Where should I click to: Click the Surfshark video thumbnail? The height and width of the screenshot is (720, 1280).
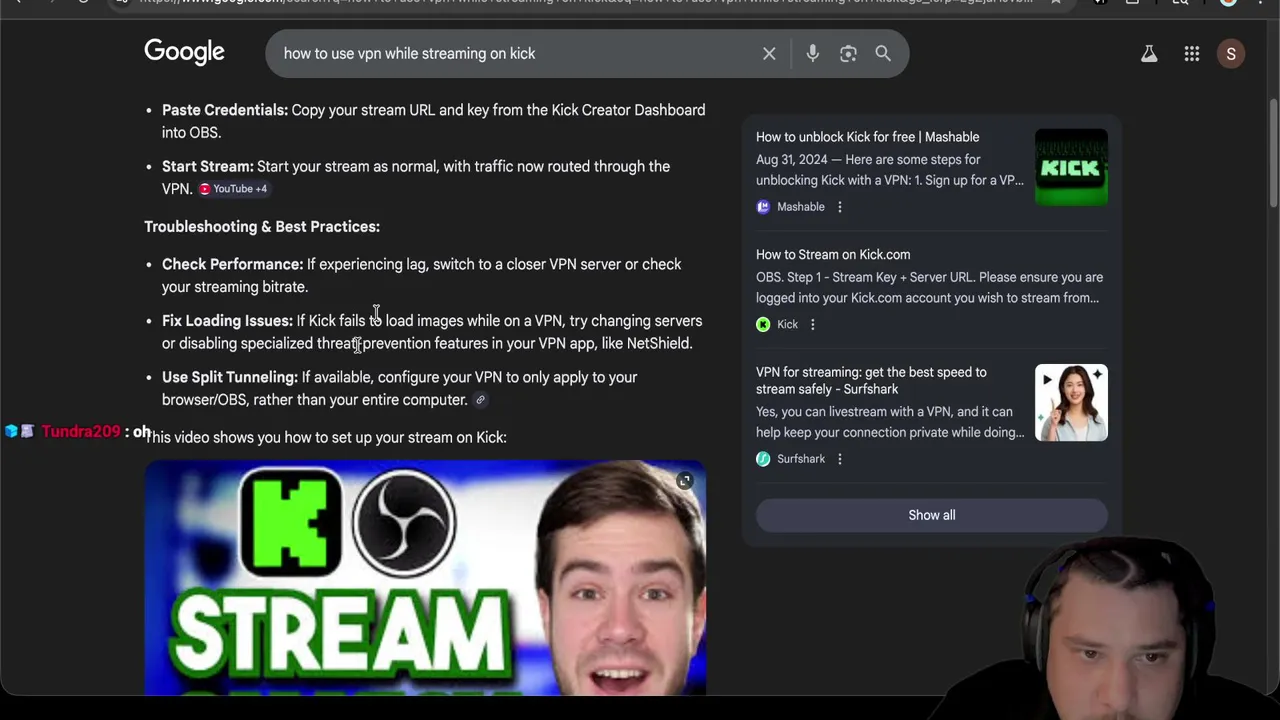click(1071, 403)
